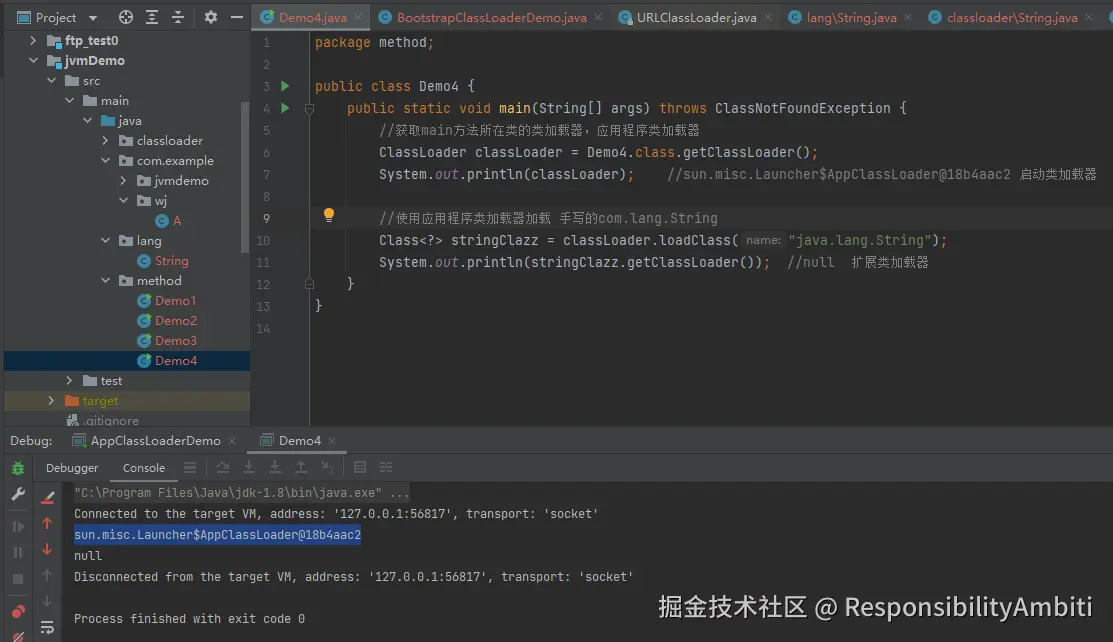Select class A in wj package
The width and height of the screenshot is (1113, 642).
click(168, 221)
